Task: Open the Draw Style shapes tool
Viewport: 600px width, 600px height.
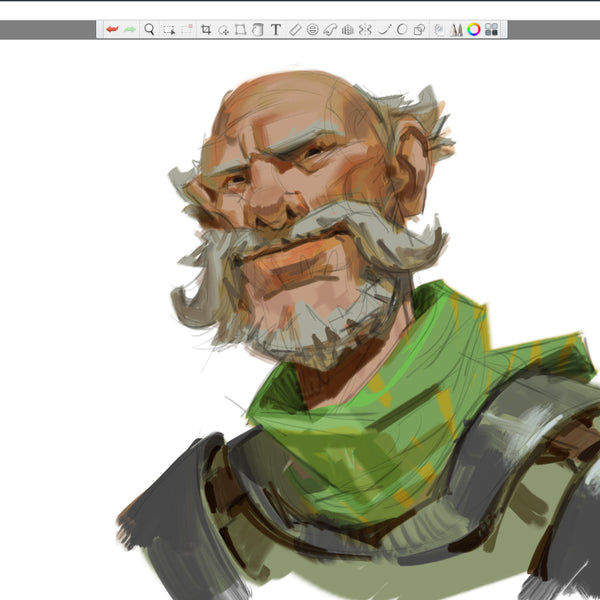Action: pos(419,30)
